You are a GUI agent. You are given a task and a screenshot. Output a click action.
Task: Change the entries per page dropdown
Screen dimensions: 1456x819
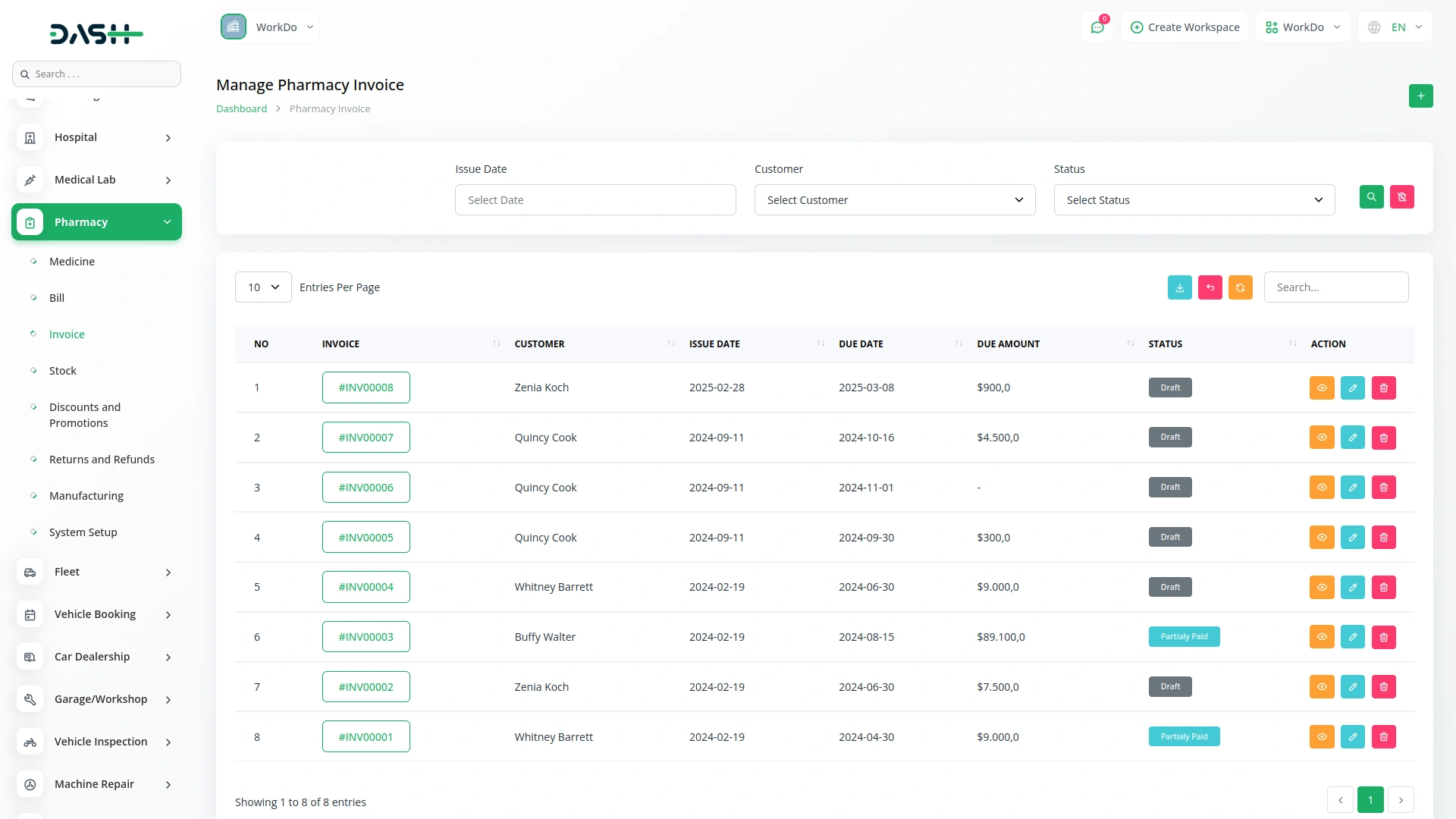[263, 287]
